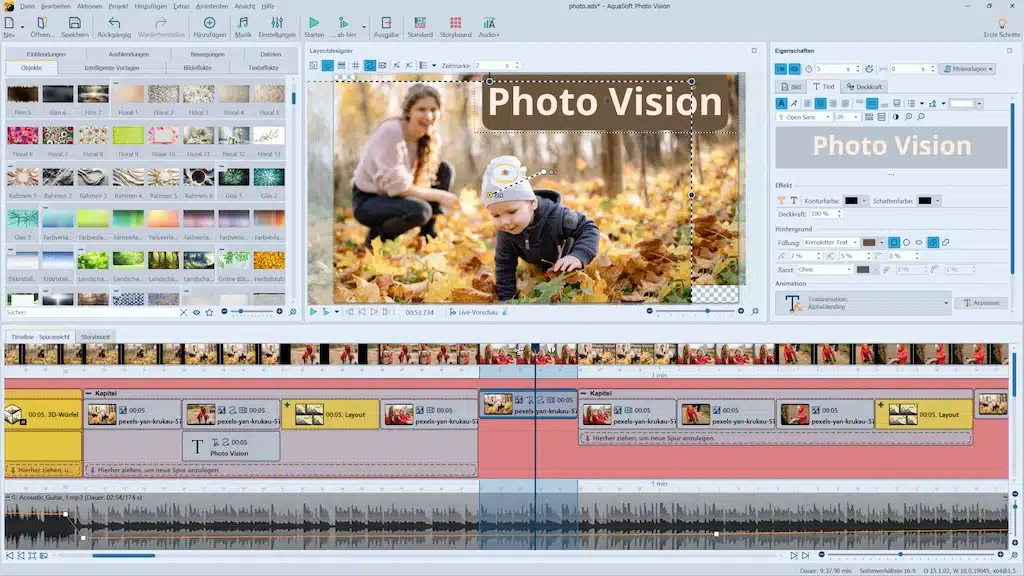Open the Minivorlagen dropdown
The width and height of the screenshot is (1024, 576).
[x=968, y=69]
